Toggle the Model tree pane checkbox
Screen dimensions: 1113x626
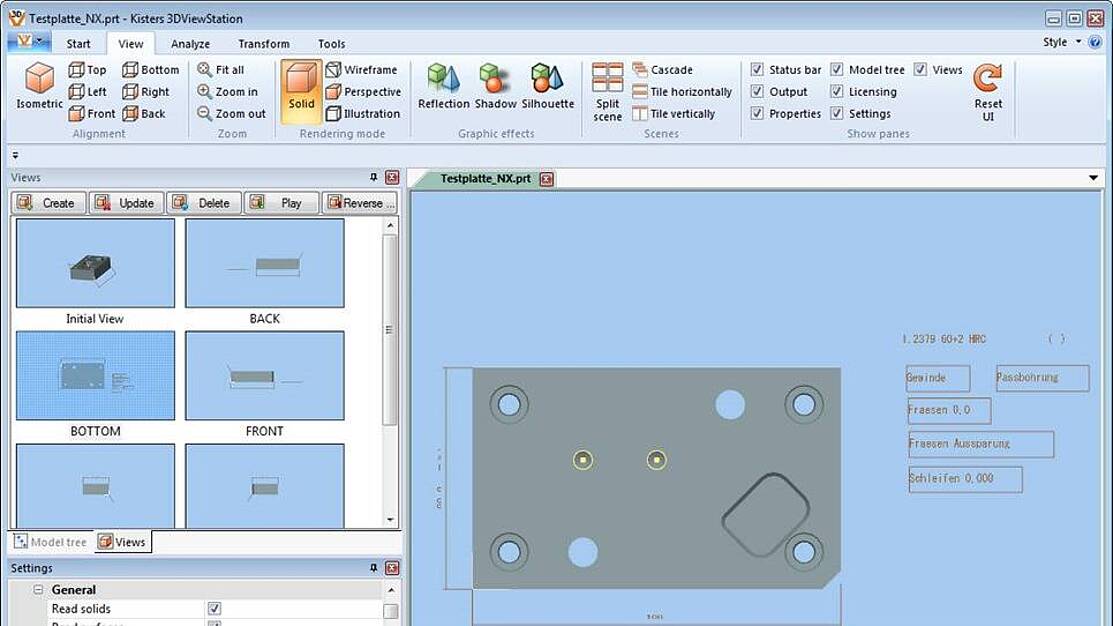pos(837,70)
